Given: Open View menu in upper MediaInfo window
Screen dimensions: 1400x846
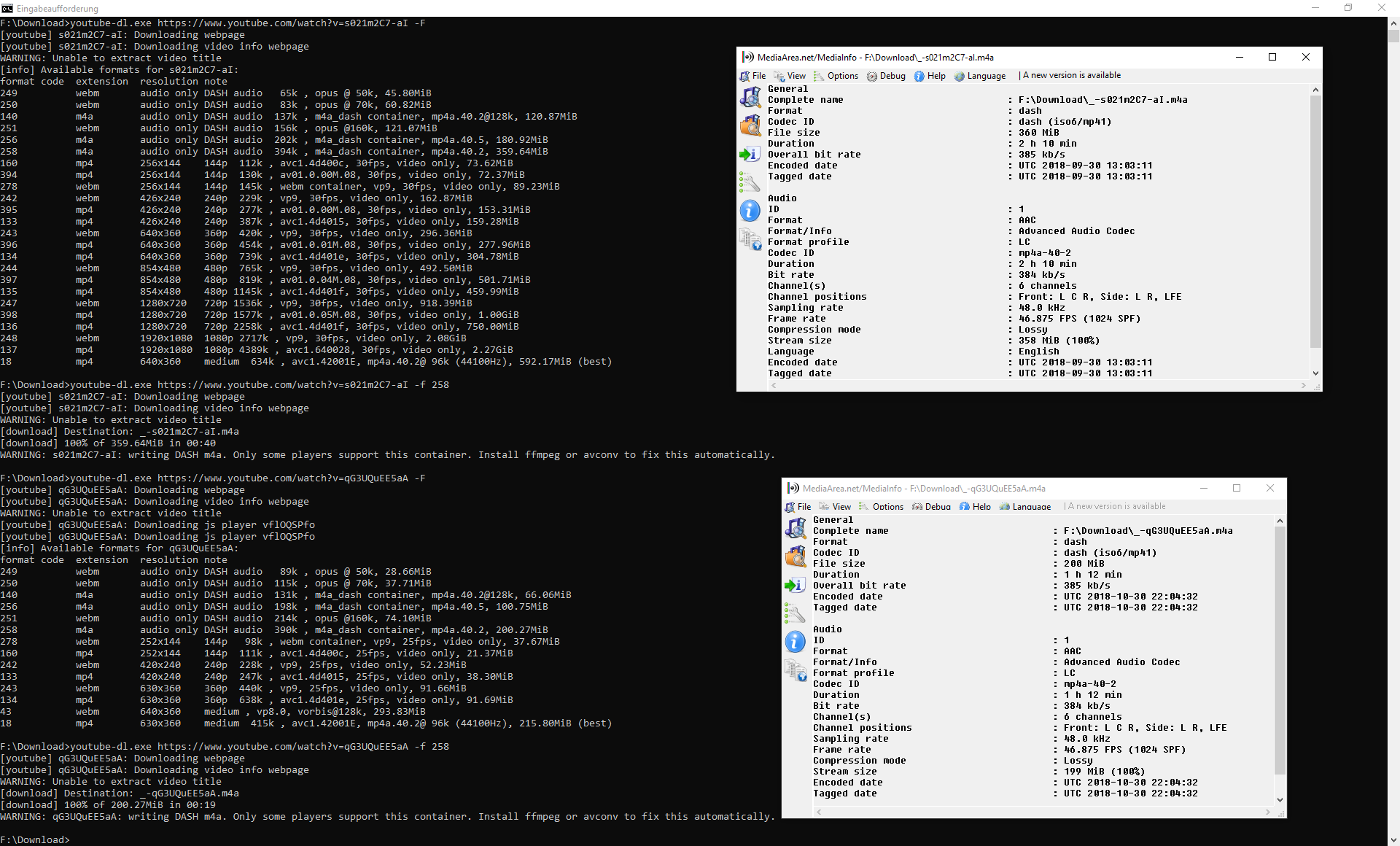Looking at the screenshot, I should point(796,76).
